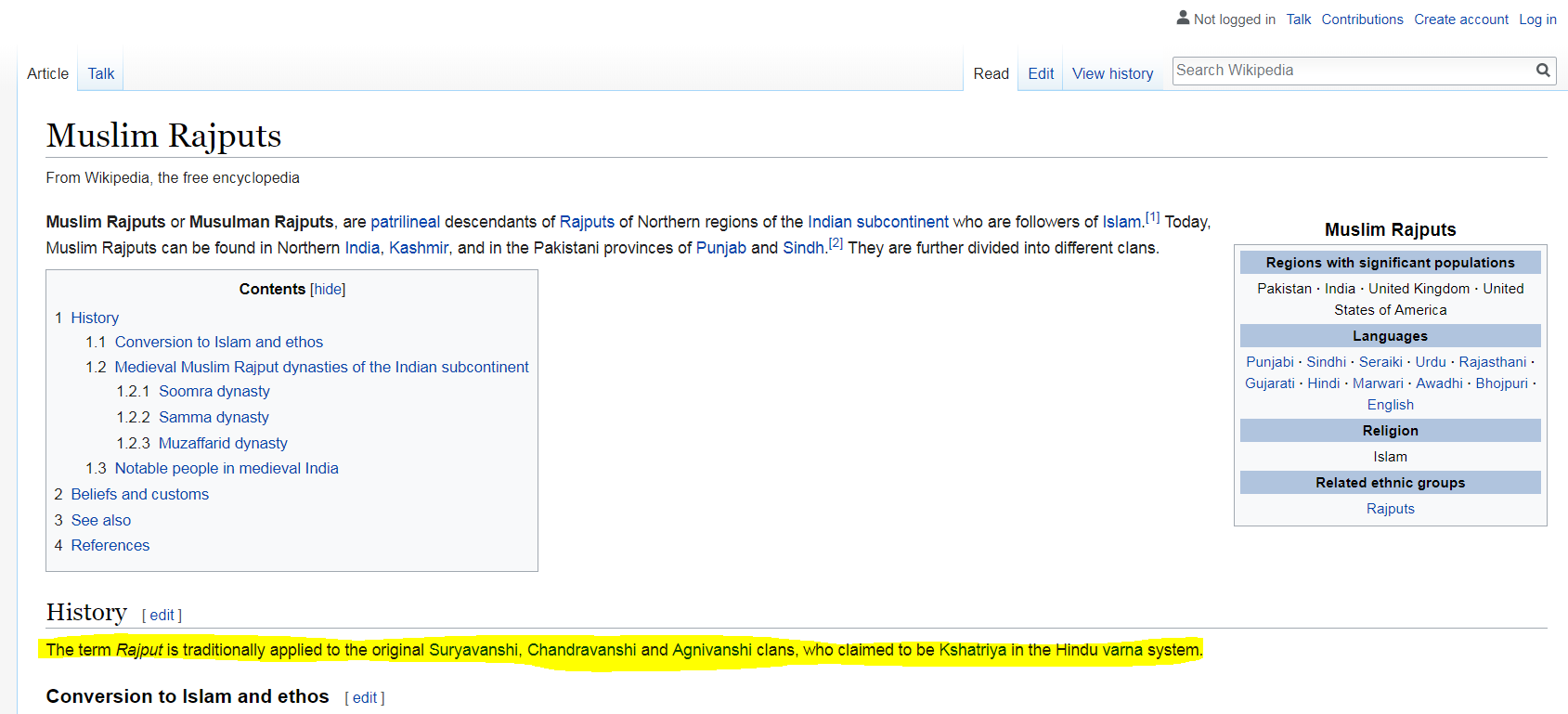Screen dimensions: 1568x714
Task: Jump to See also section
Action: pyautogui.click(x=100, y=520)
